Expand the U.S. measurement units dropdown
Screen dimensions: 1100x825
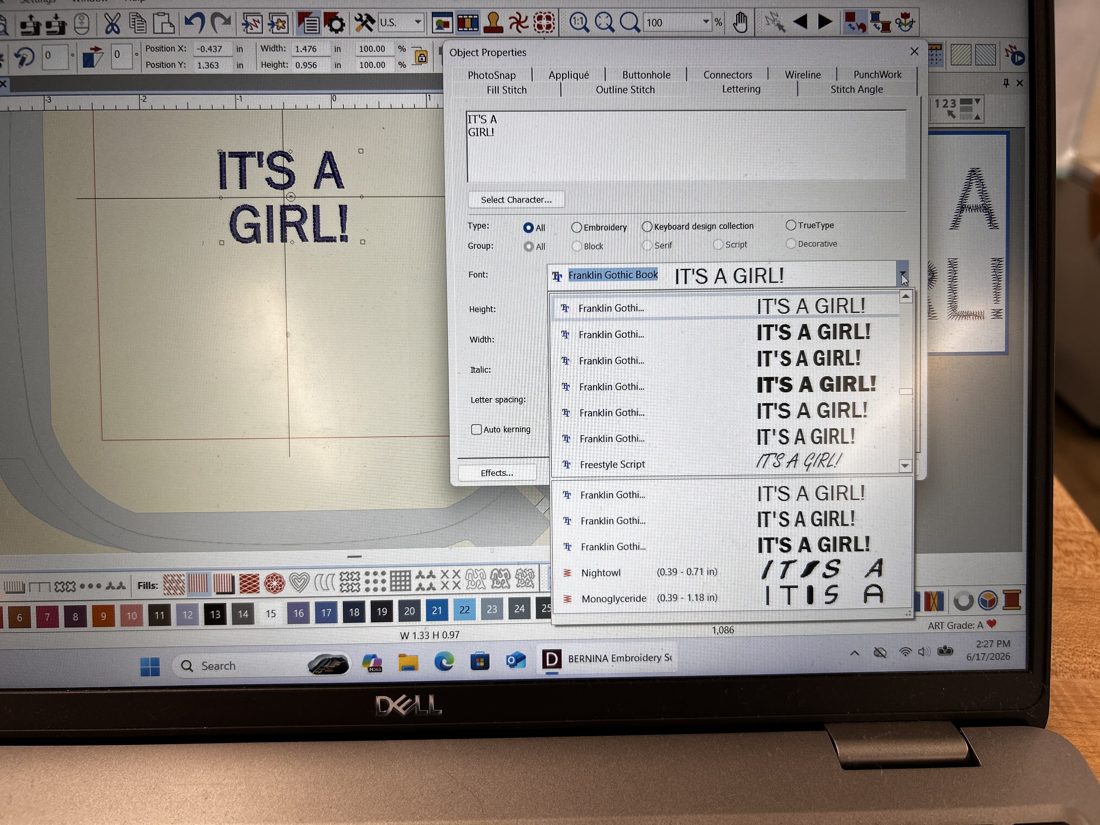click(x=418, y=22)
